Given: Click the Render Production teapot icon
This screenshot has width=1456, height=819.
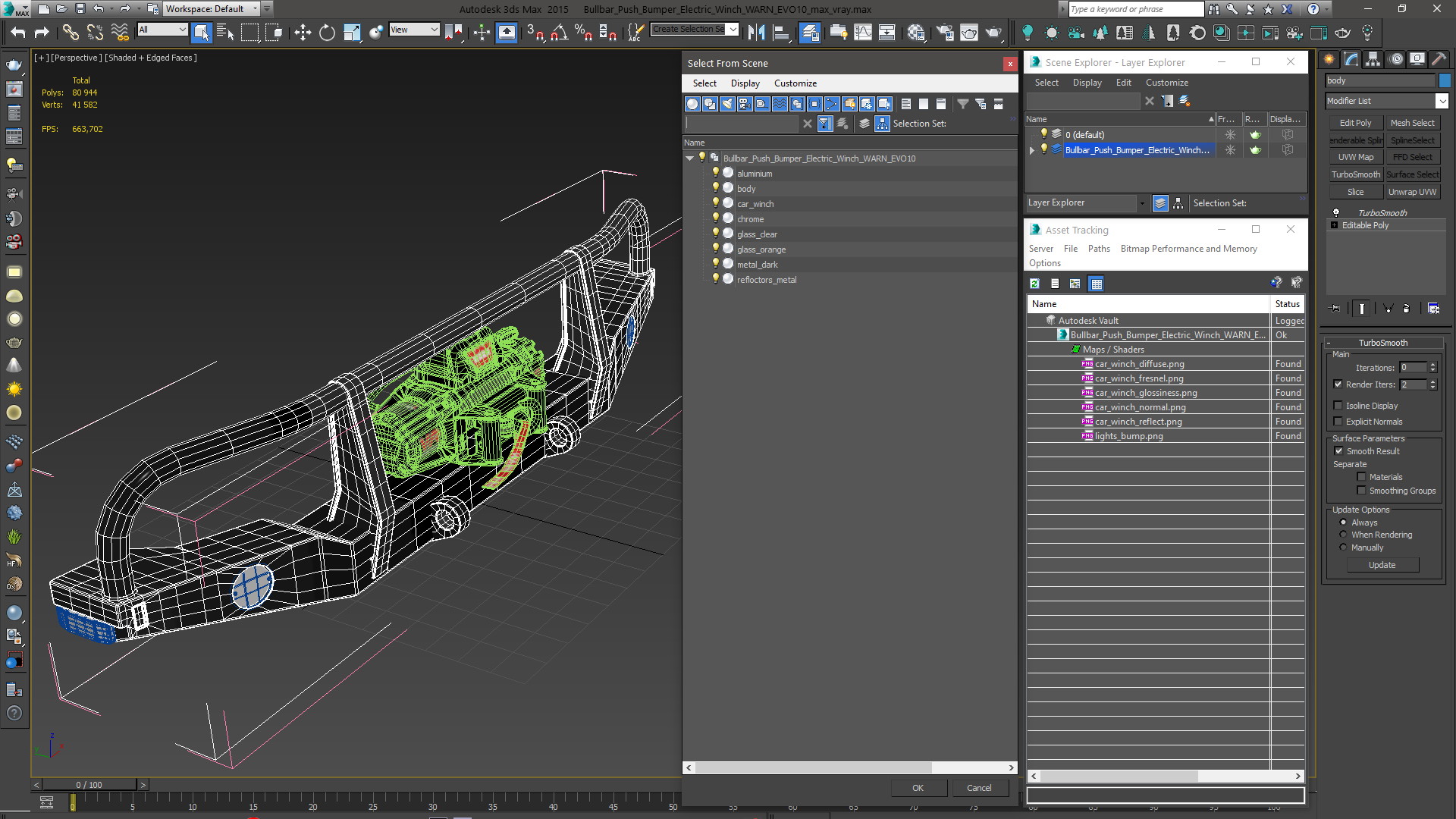Looking at the screenshot, I should (x=993, y=33).
